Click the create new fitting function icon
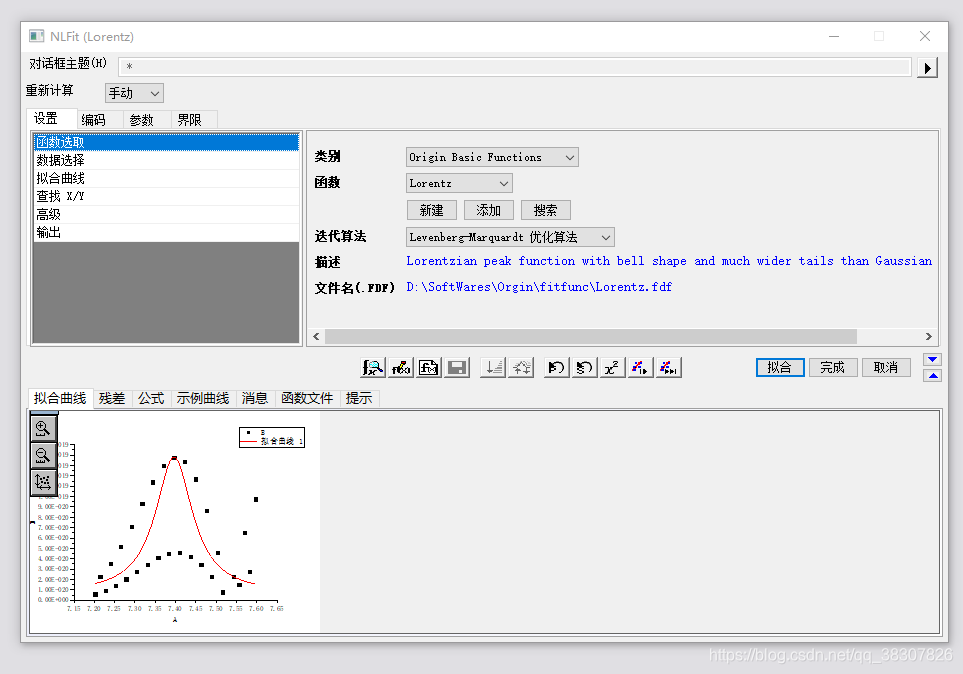This screenshot has width=963, height=674. pos(429,367)
